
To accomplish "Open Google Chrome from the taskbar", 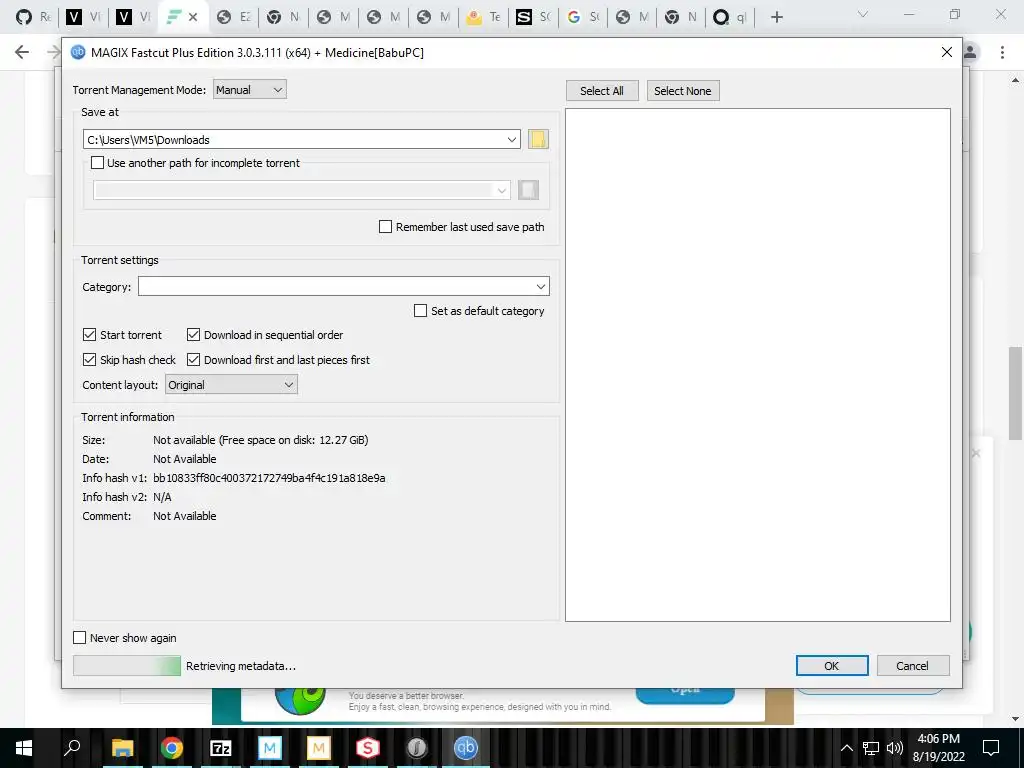I will coord(172,748).
